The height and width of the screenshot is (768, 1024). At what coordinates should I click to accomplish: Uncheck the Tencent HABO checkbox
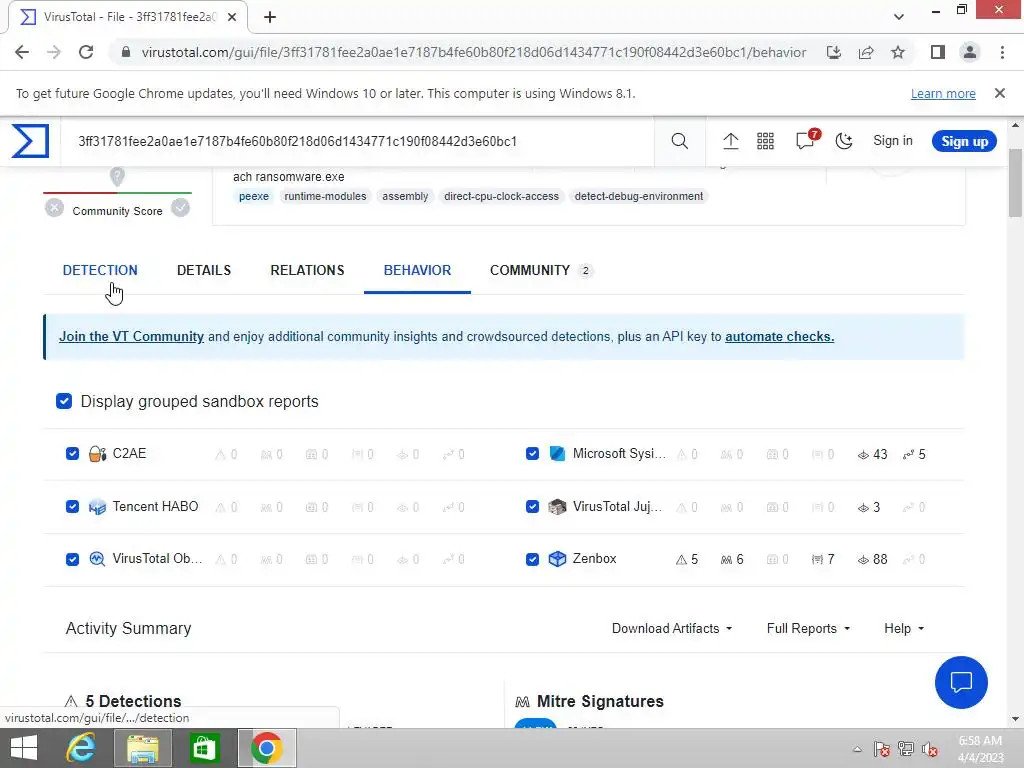coord(72,507)
